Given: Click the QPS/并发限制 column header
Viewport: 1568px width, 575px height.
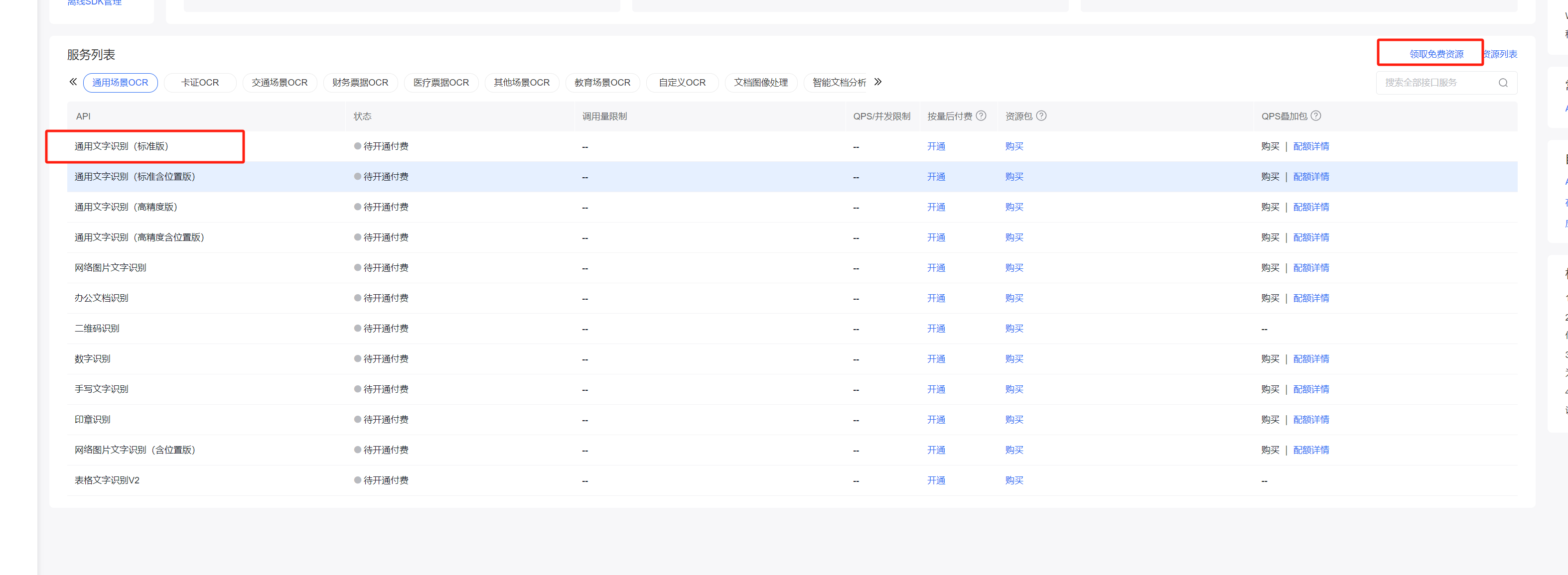Looking at the screenshot, I should (x=881, y=116).
